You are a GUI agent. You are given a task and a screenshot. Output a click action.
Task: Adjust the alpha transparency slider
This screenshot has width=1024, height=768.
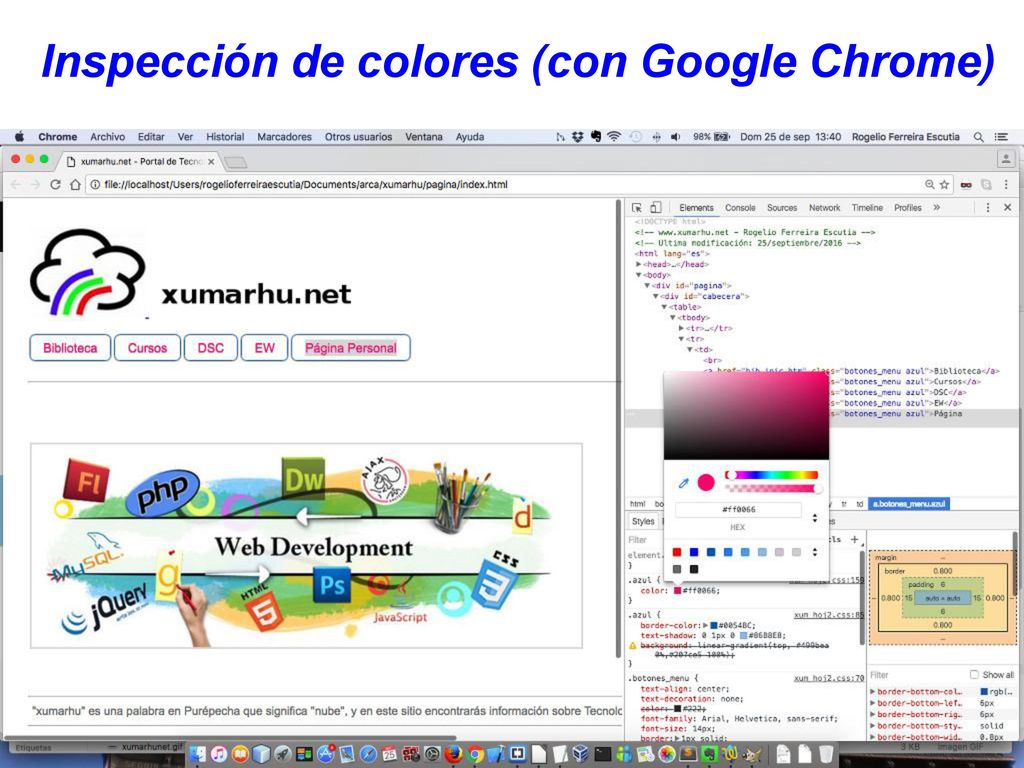[x=771, y=488]
